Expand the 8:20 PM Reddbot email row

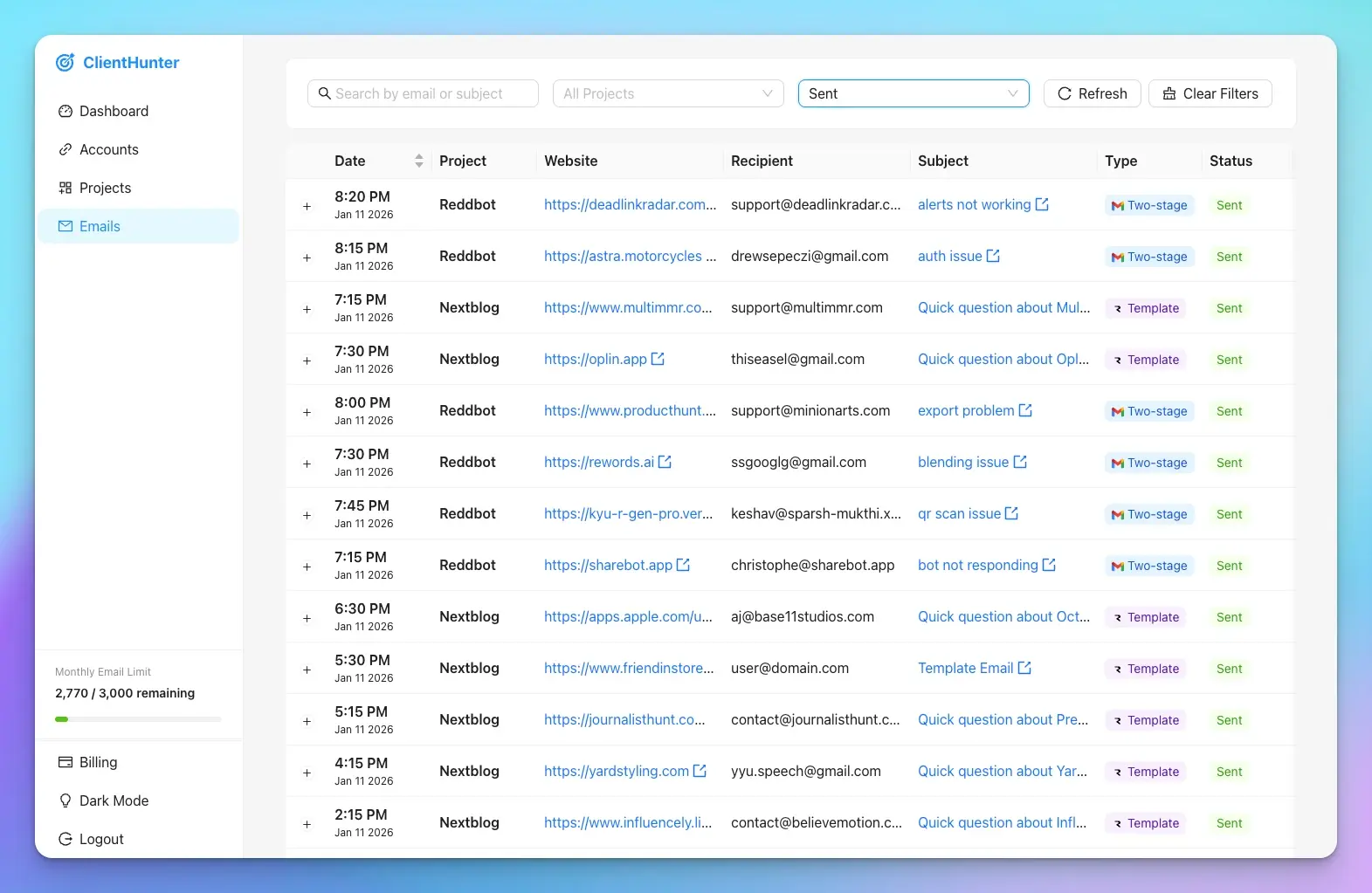pyautogui.click(x=307, y=206)
